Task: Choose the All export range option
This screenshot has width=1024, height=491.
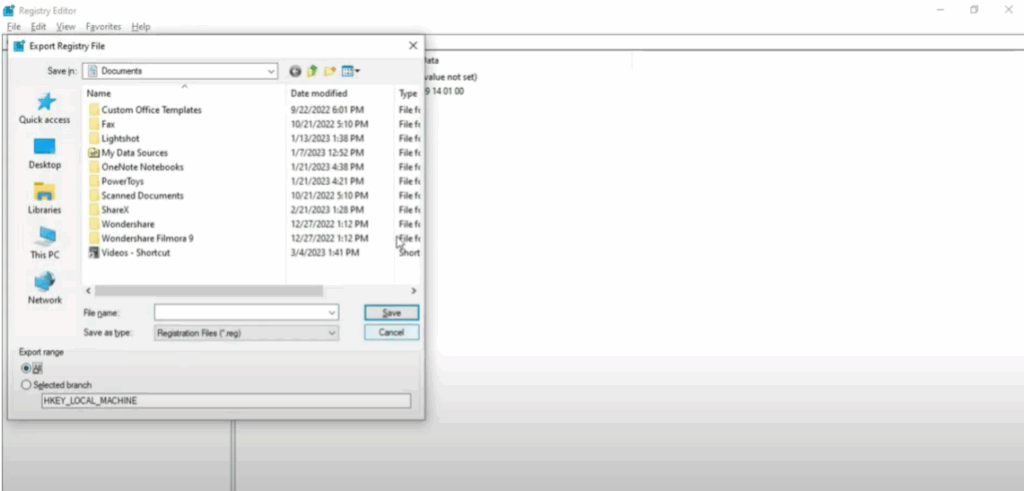Action: click(26, 369)
